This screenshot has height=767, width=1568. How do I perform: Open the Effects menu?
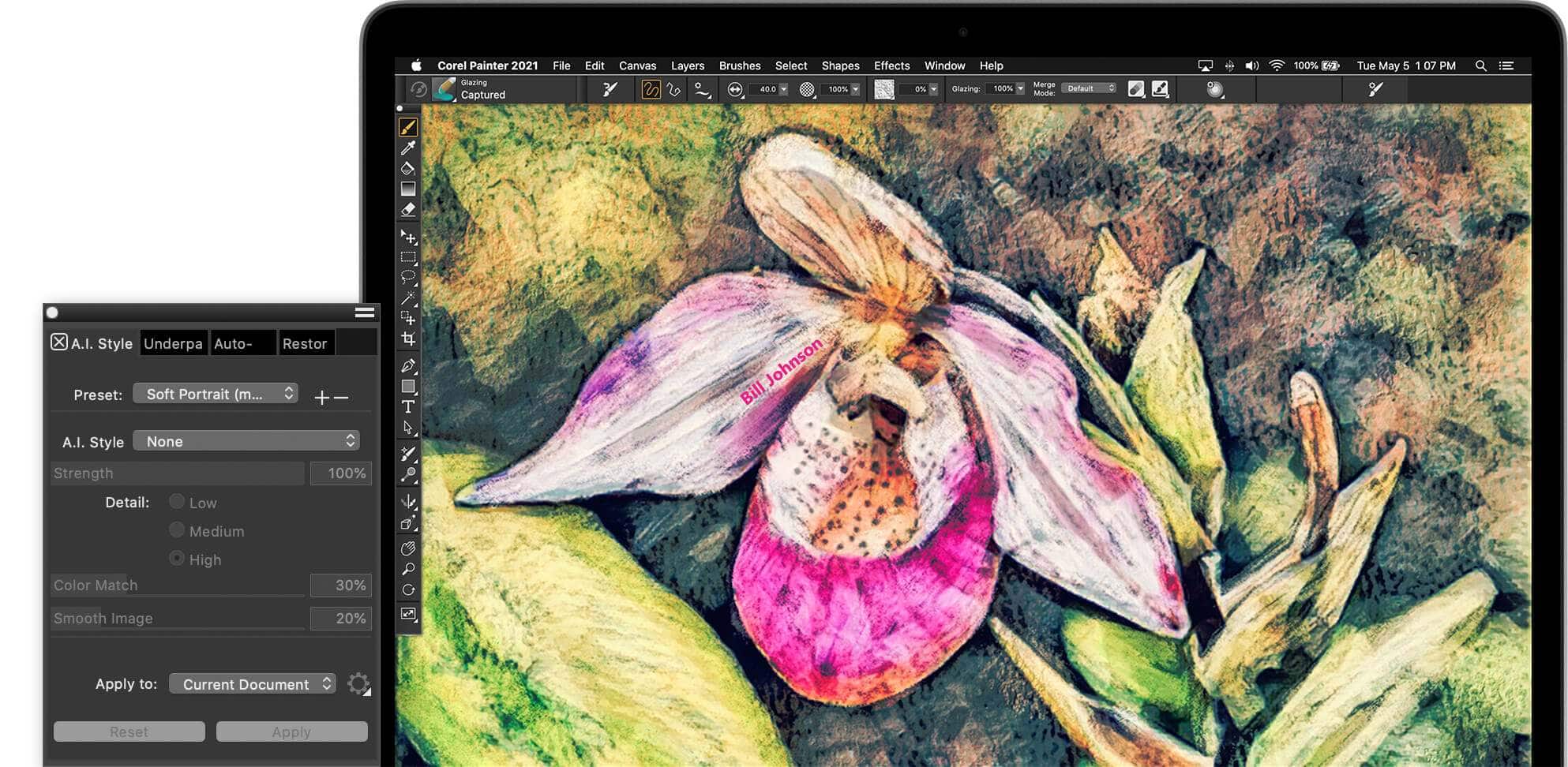pyautogui.click(x=891, y=65)
